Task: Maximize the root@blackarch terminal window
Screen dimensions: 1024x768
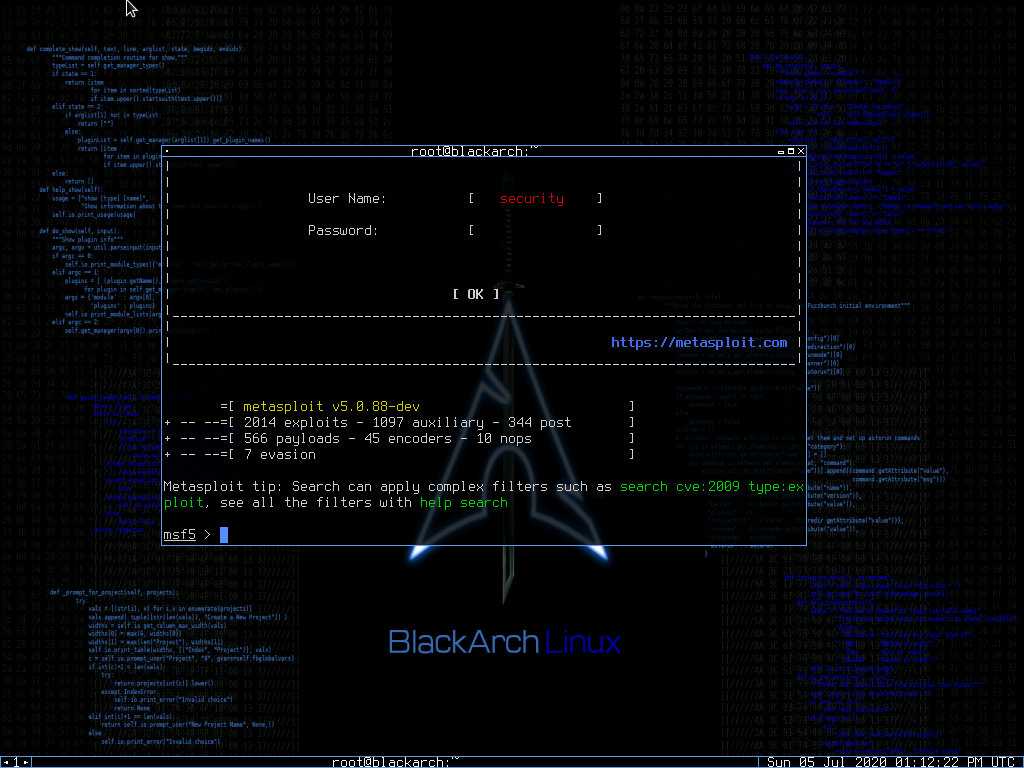Action: pyautogui.click(x=791, y=152)
